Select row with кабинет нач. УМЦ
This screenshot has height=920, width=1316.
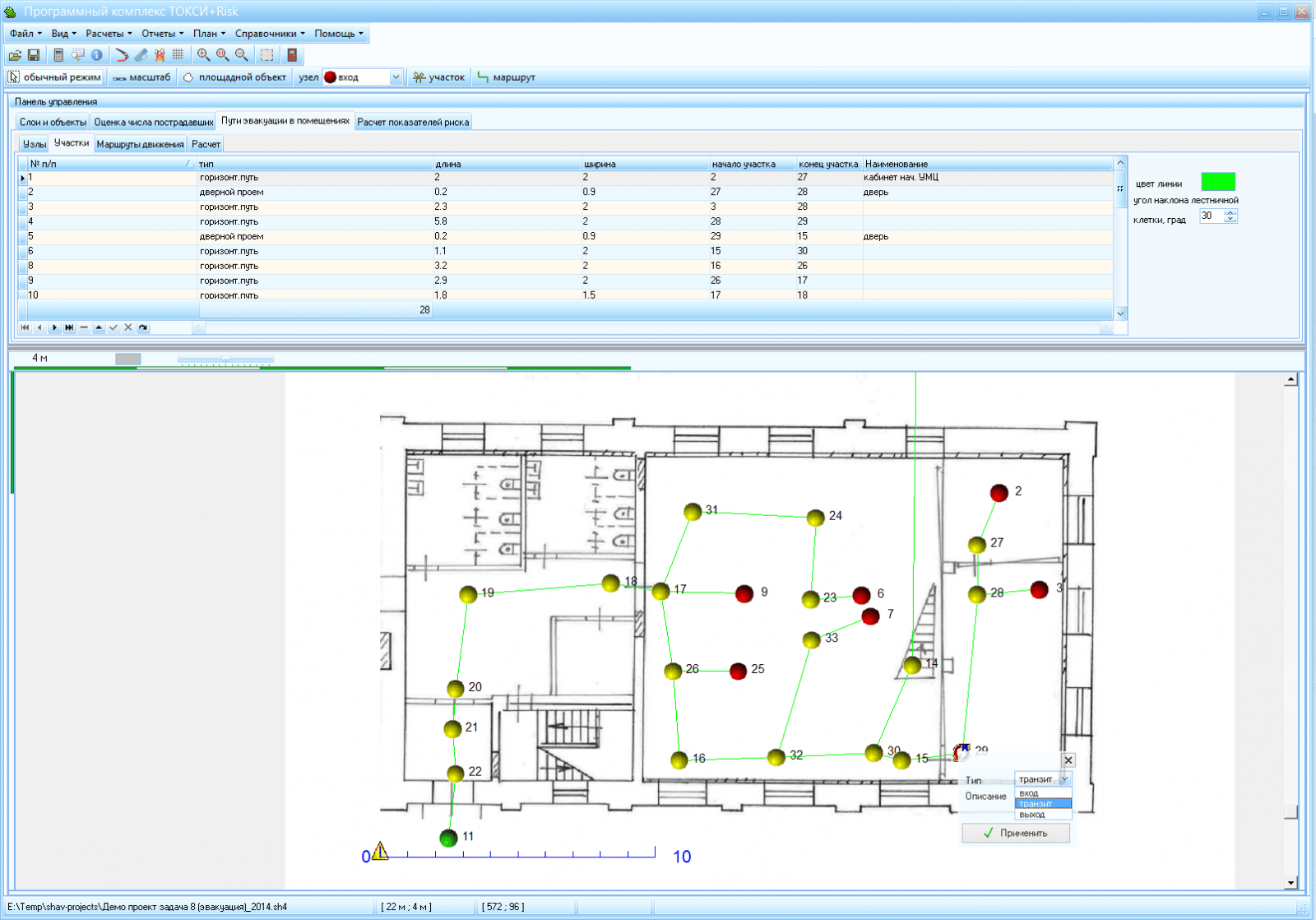(566, 177)
